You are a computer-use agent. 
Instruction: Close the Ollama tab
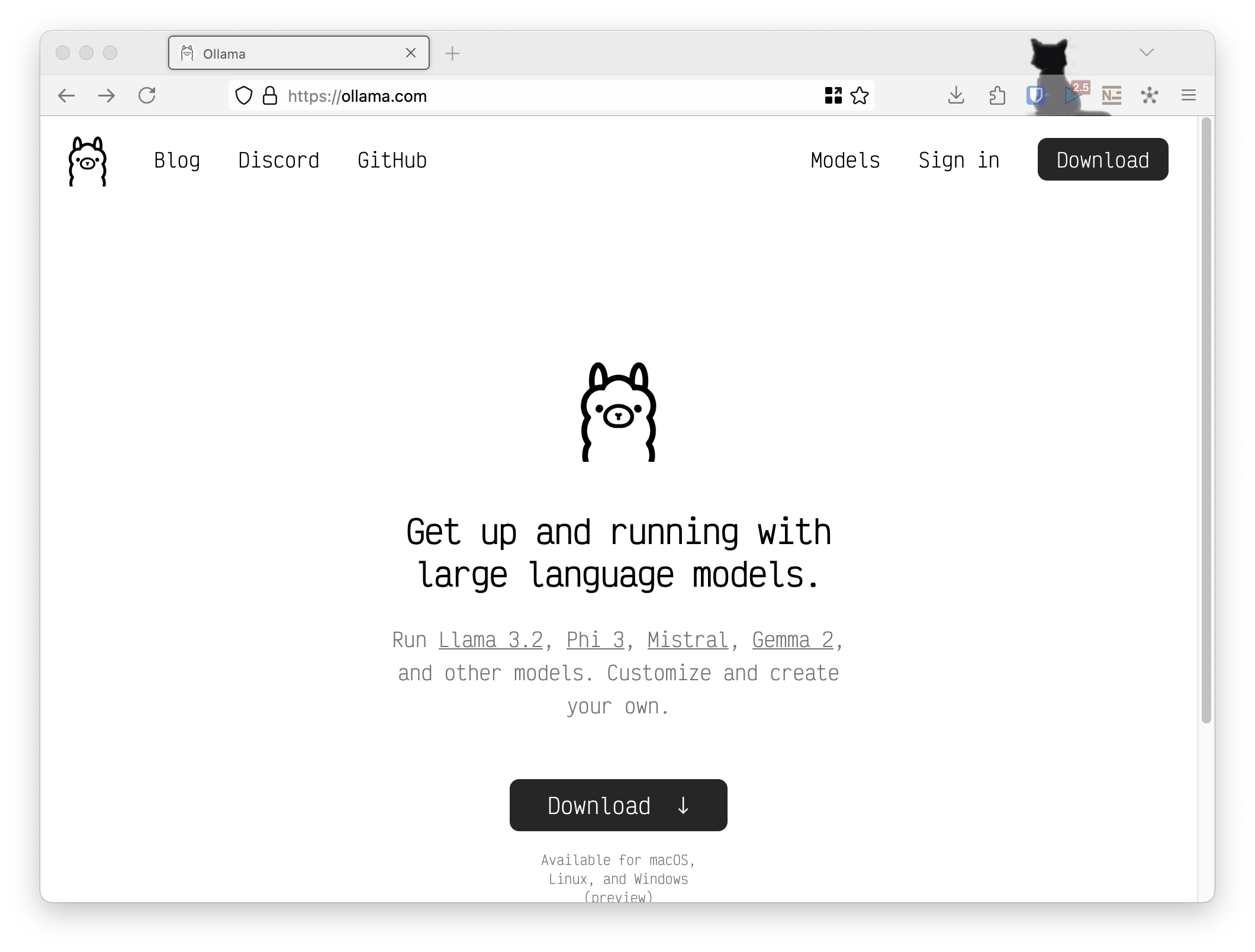pos(411,53)
